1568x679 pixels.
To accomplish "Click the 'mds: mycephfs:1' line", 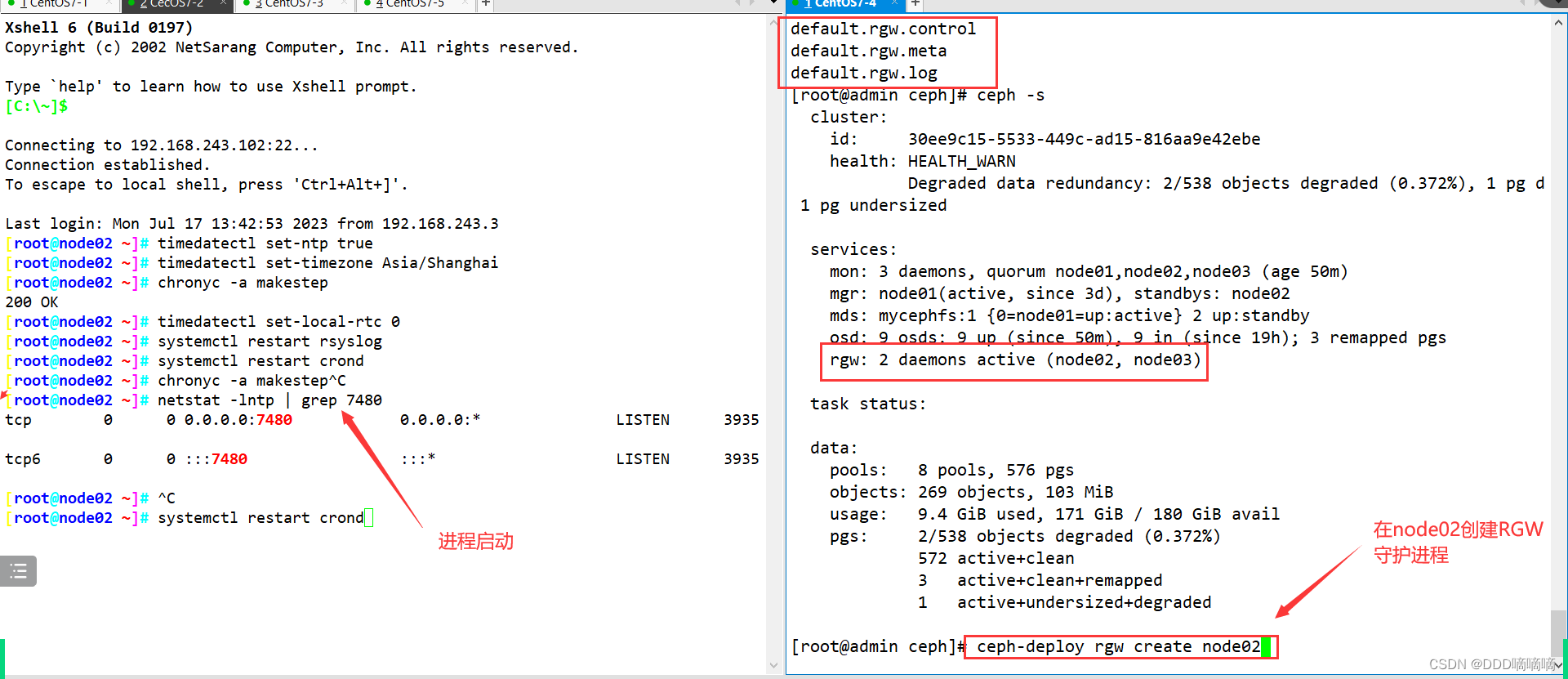I will click(x=1069, y=315).
